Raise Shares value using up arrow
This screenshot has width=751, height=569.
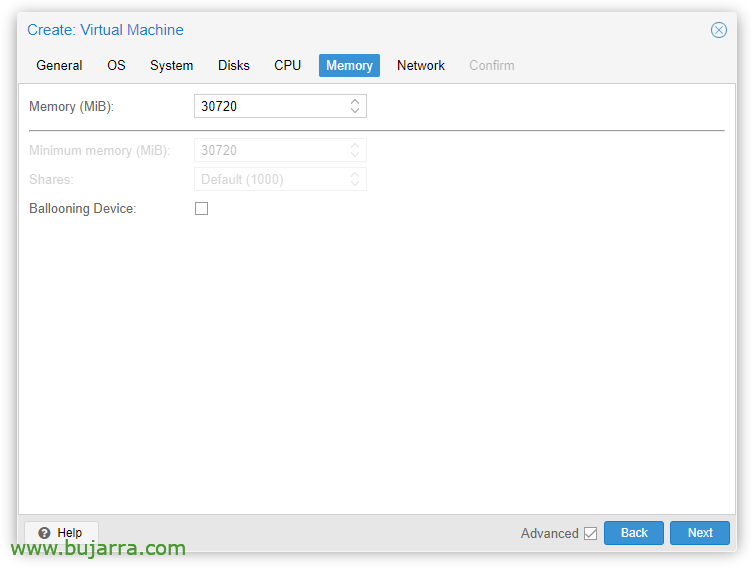354,175
